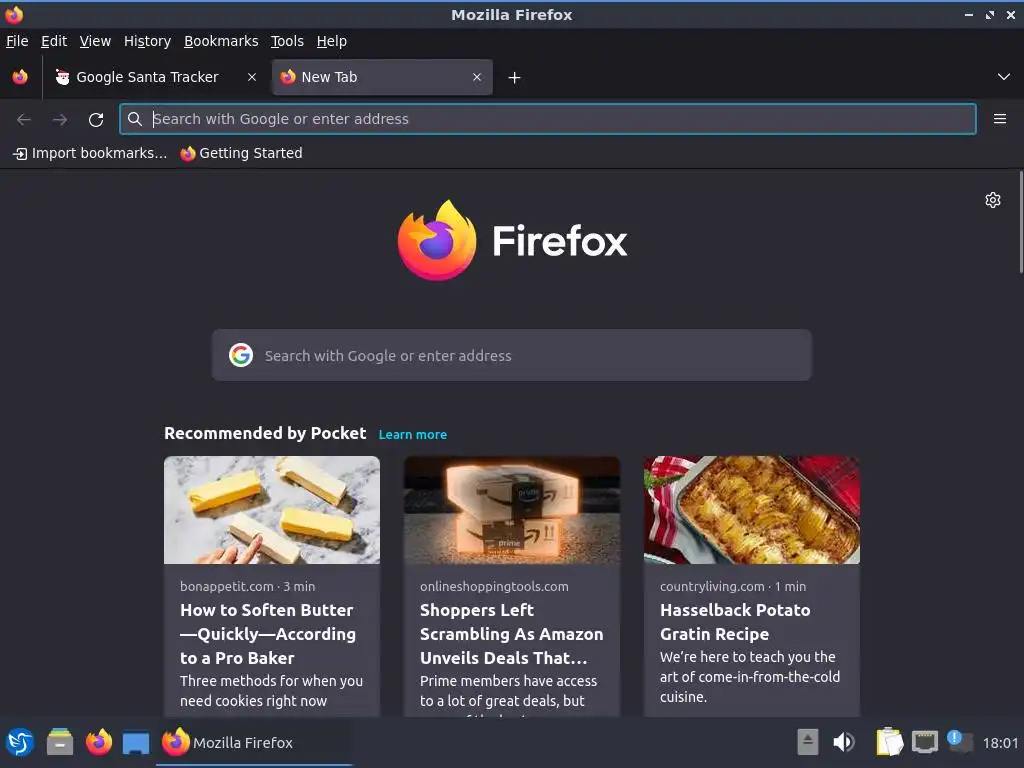Screen dimensions: 1024x768
Task: Click the page vertical scrollbar
Action: click(x=1020, y=222)
